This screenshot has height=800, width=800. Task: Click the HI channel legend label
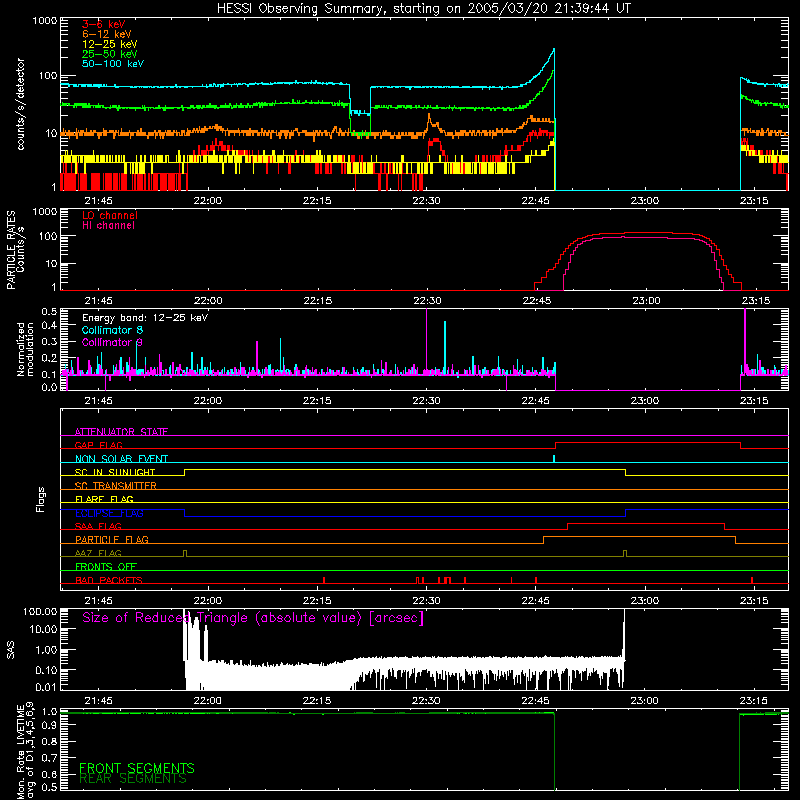pos(108,225)
